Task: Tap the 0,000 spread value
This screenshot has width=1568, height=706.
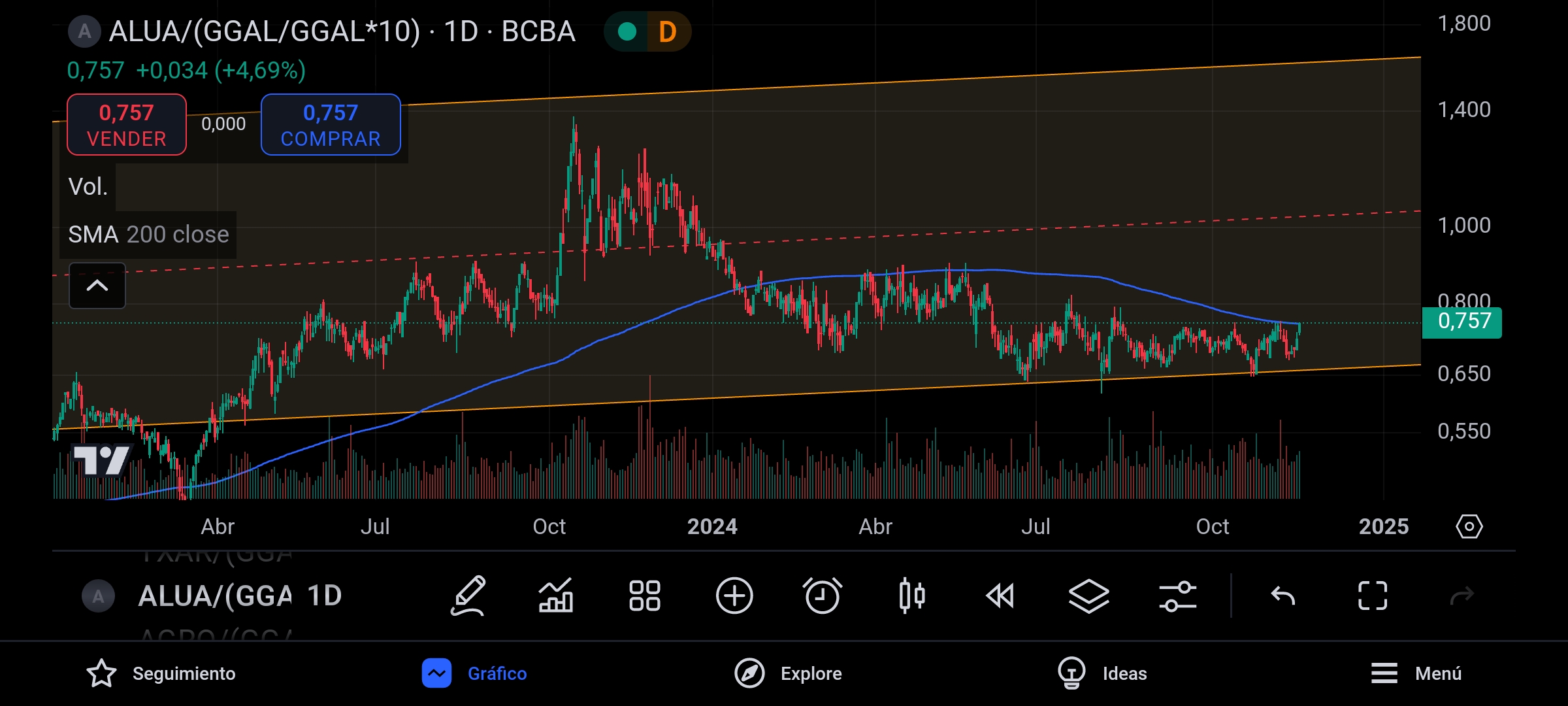Action: 223,124
